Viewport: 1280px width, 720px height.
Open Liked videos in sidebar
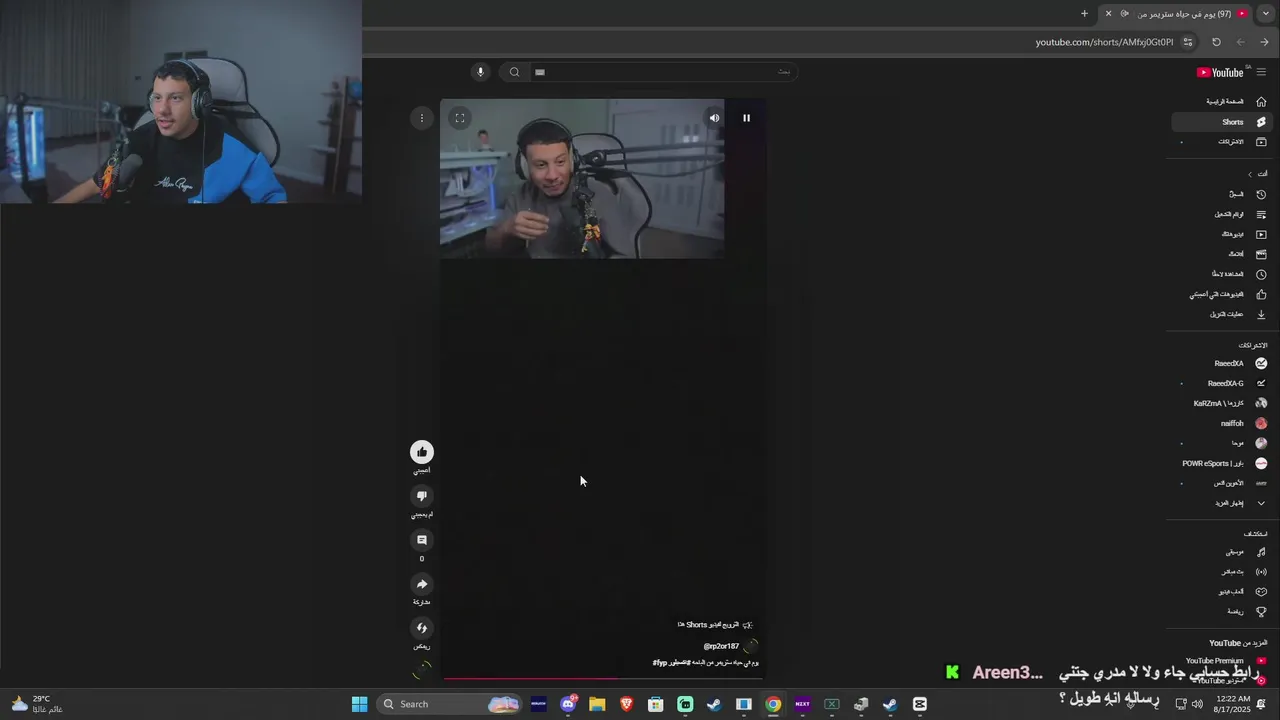[x=1224, y=294]
